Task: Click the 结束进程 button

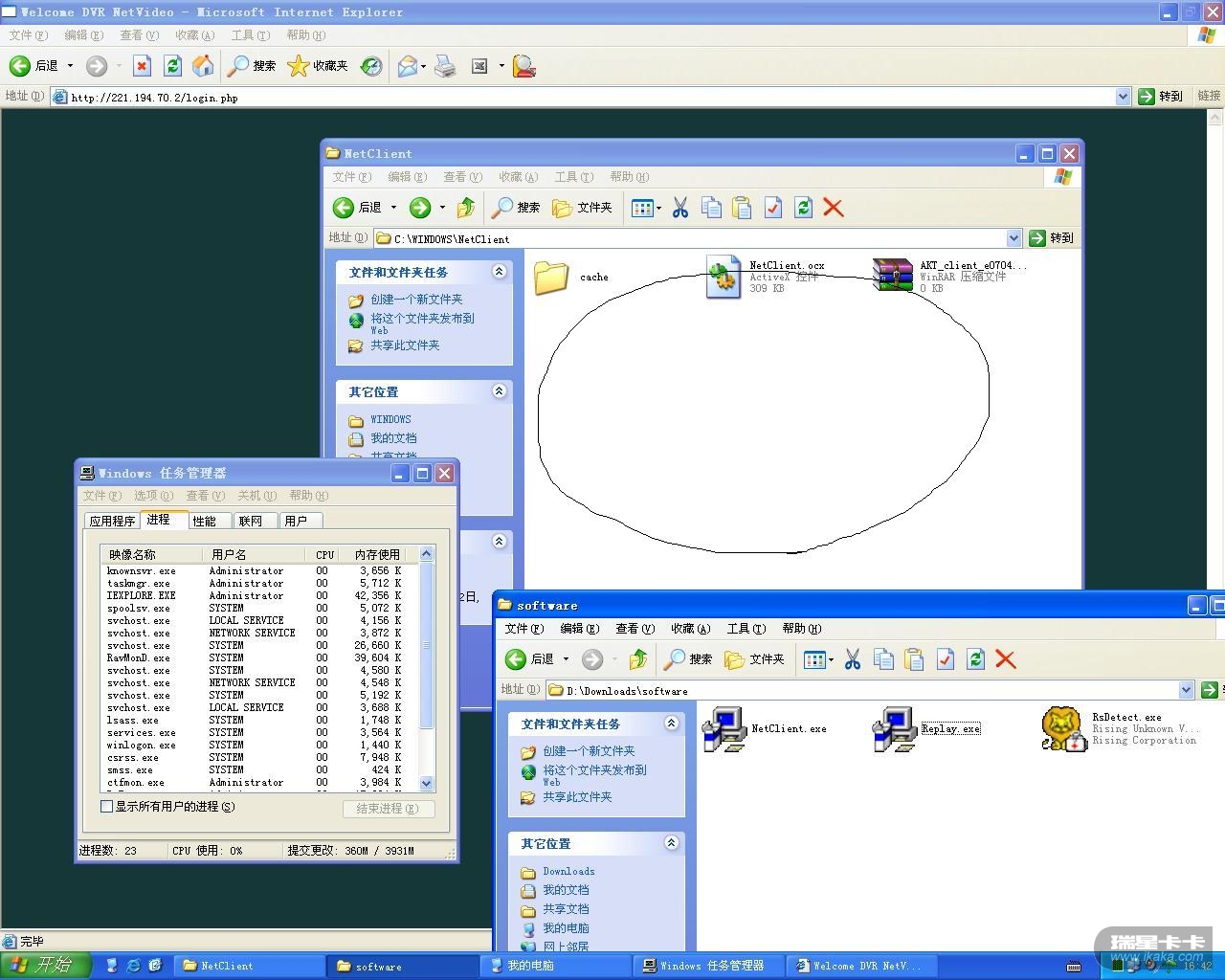Action: point(388,809)
